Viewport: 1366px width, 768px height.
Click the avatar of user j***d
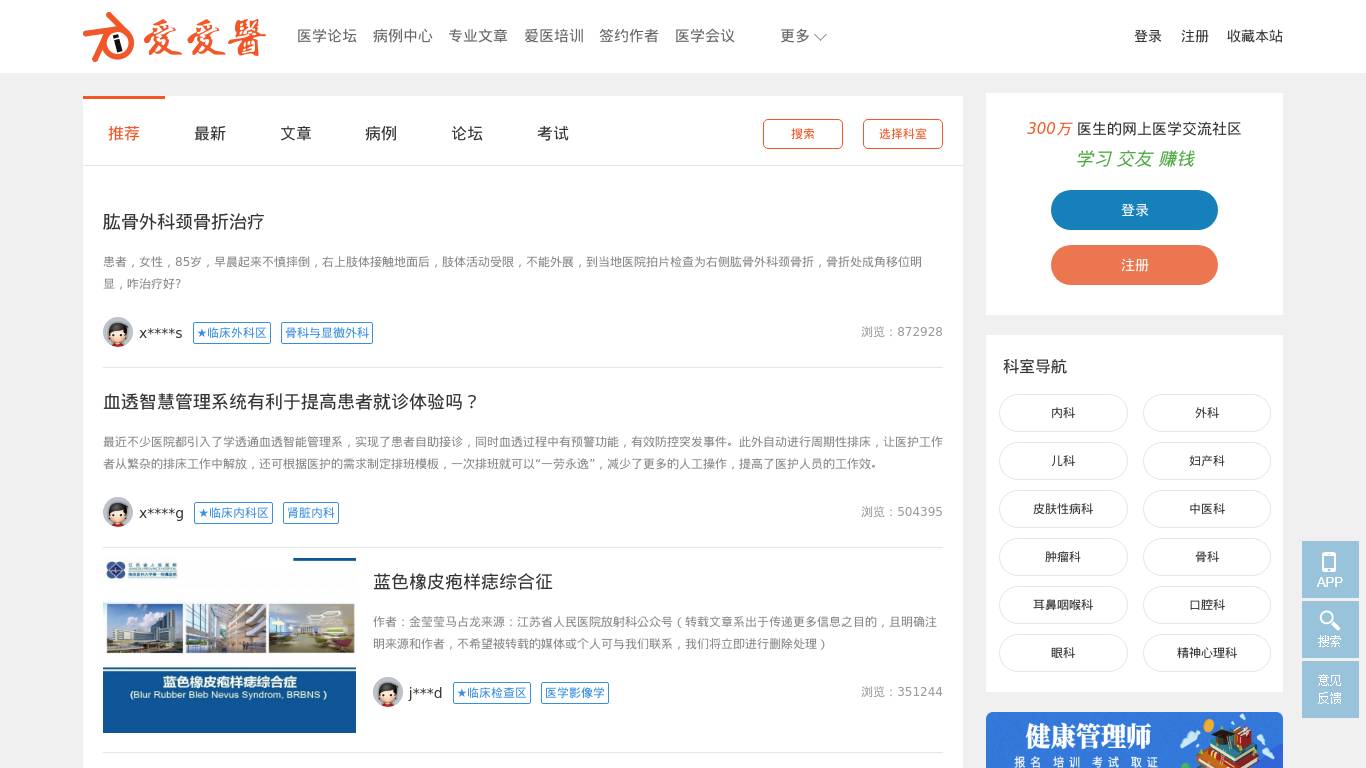tap(388, 692)
